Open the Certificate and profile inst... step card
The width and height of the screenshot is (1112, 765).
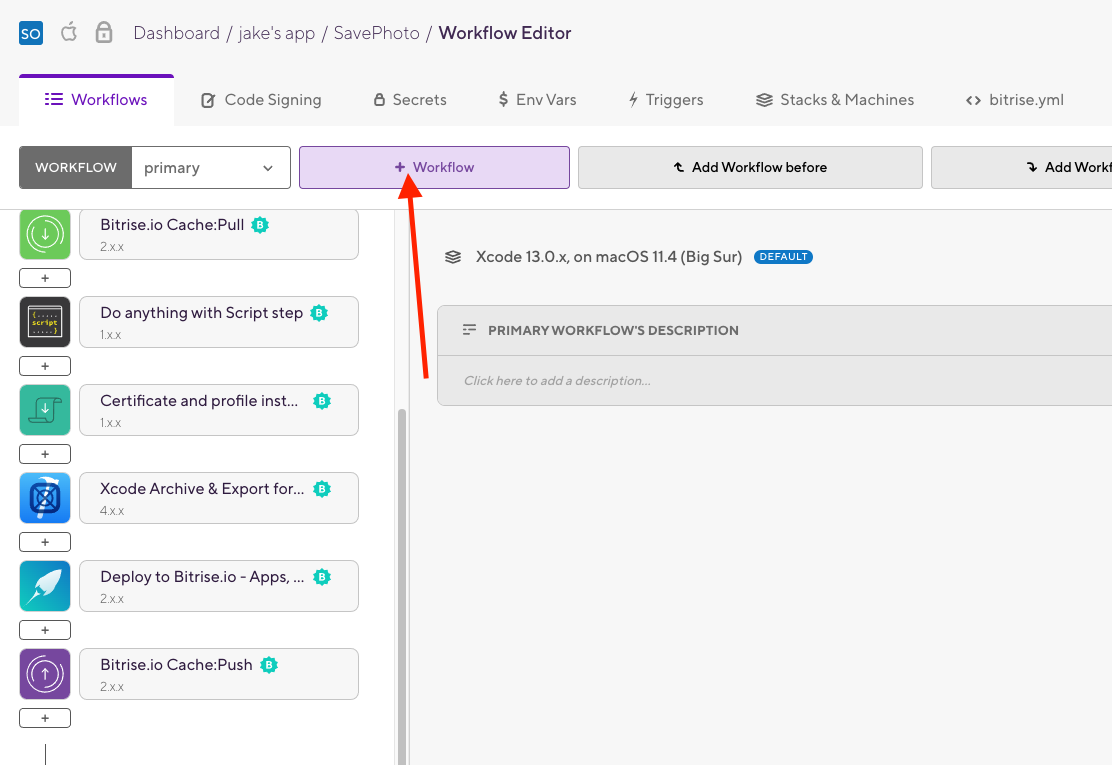219,410
